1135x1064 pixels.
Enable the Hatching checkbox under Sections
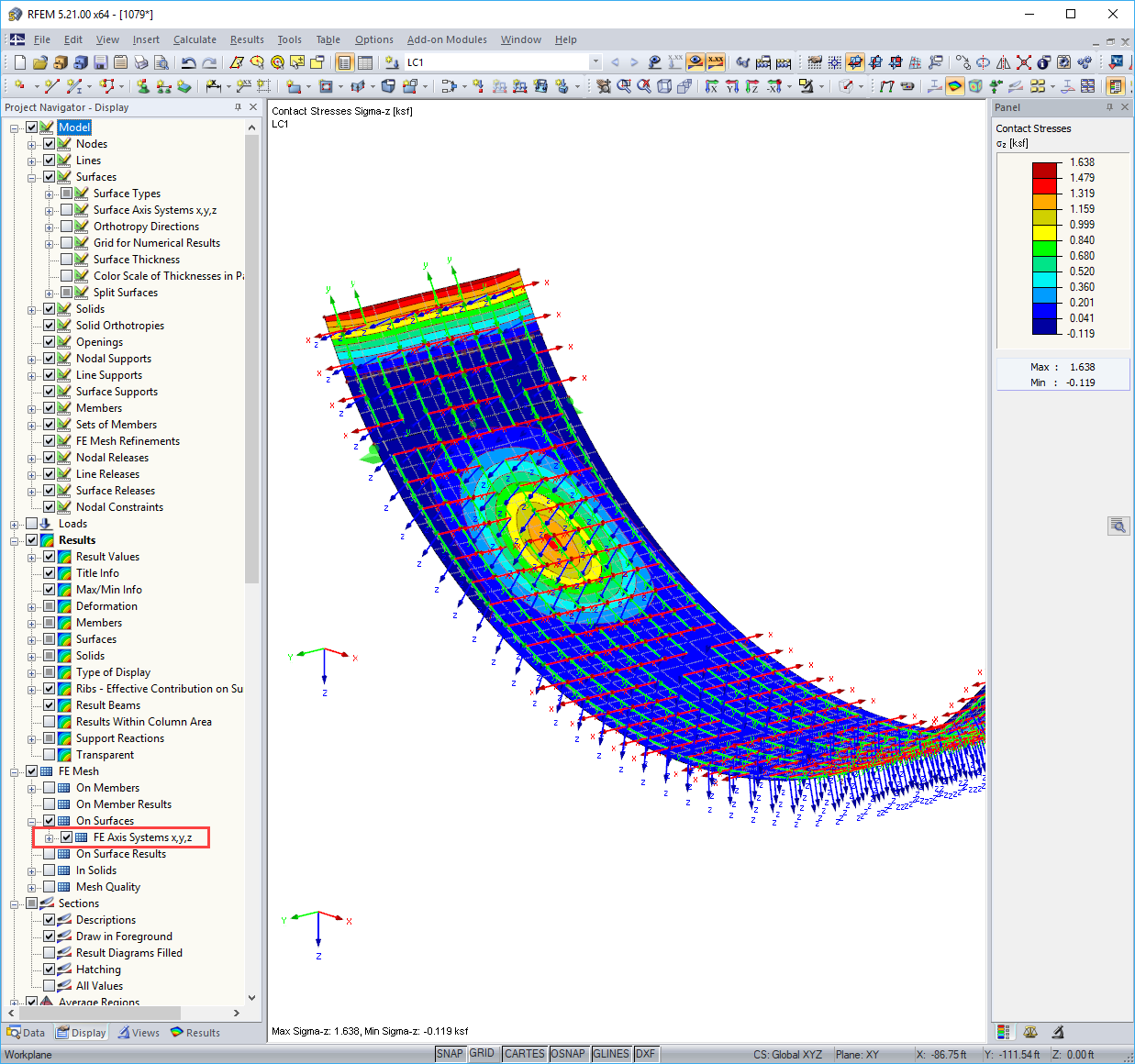click(50, 969)
